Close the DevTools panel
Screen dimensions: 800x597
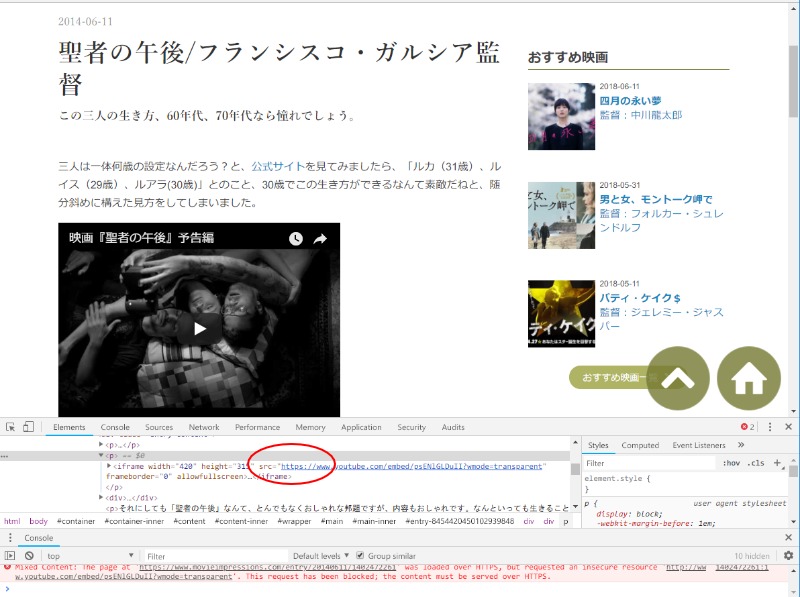pyautogui.click(x=788, y=427)
